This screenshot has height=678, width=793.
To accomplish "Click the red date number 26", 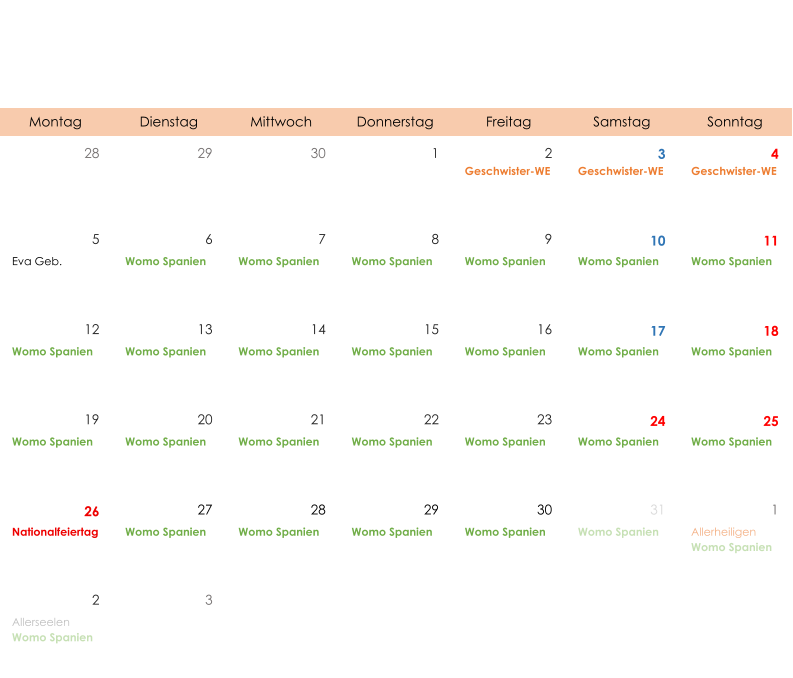I will [91, 512].
